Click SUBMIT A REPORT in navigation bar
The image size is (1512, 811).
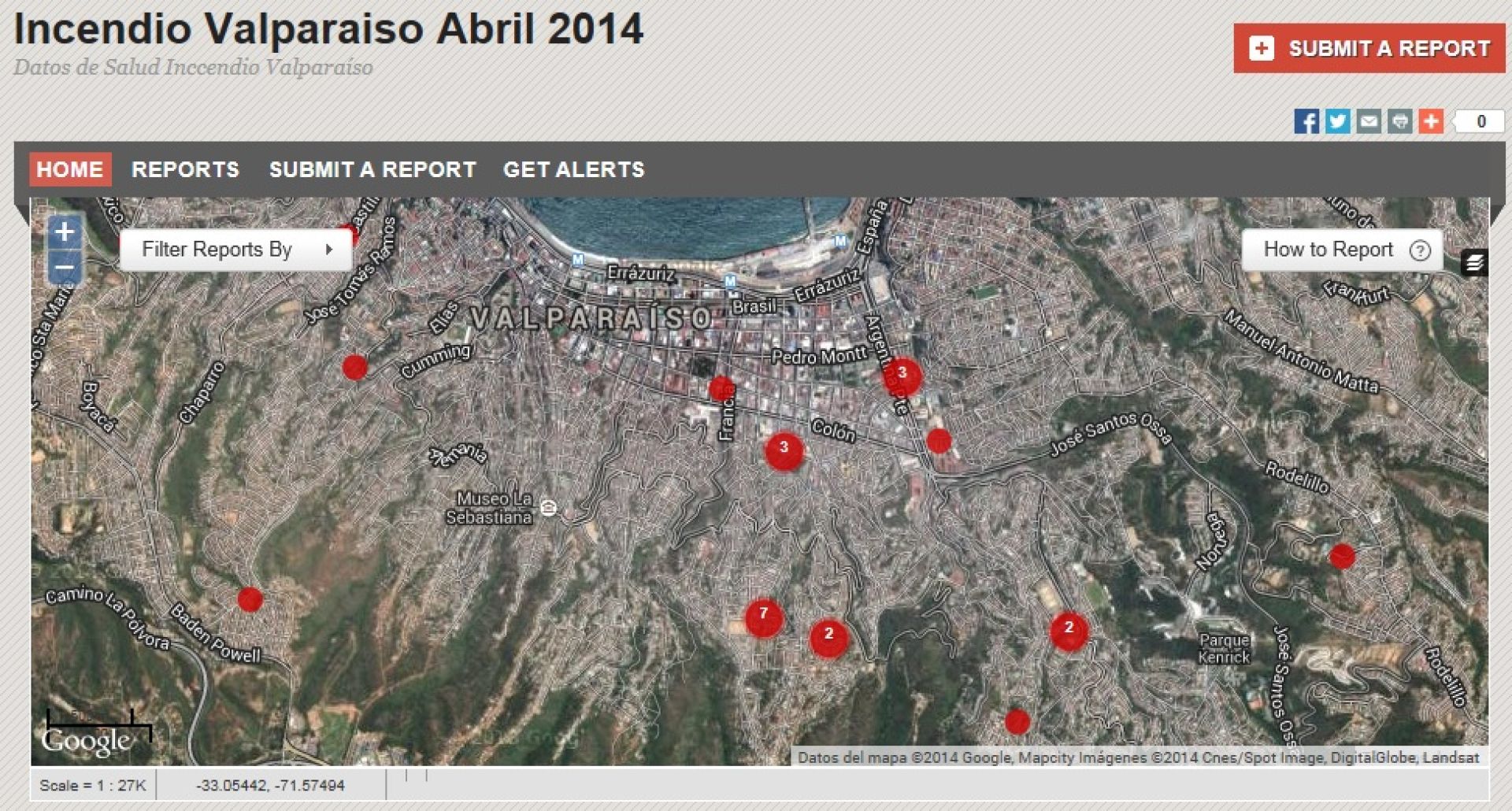click(372, 169)
